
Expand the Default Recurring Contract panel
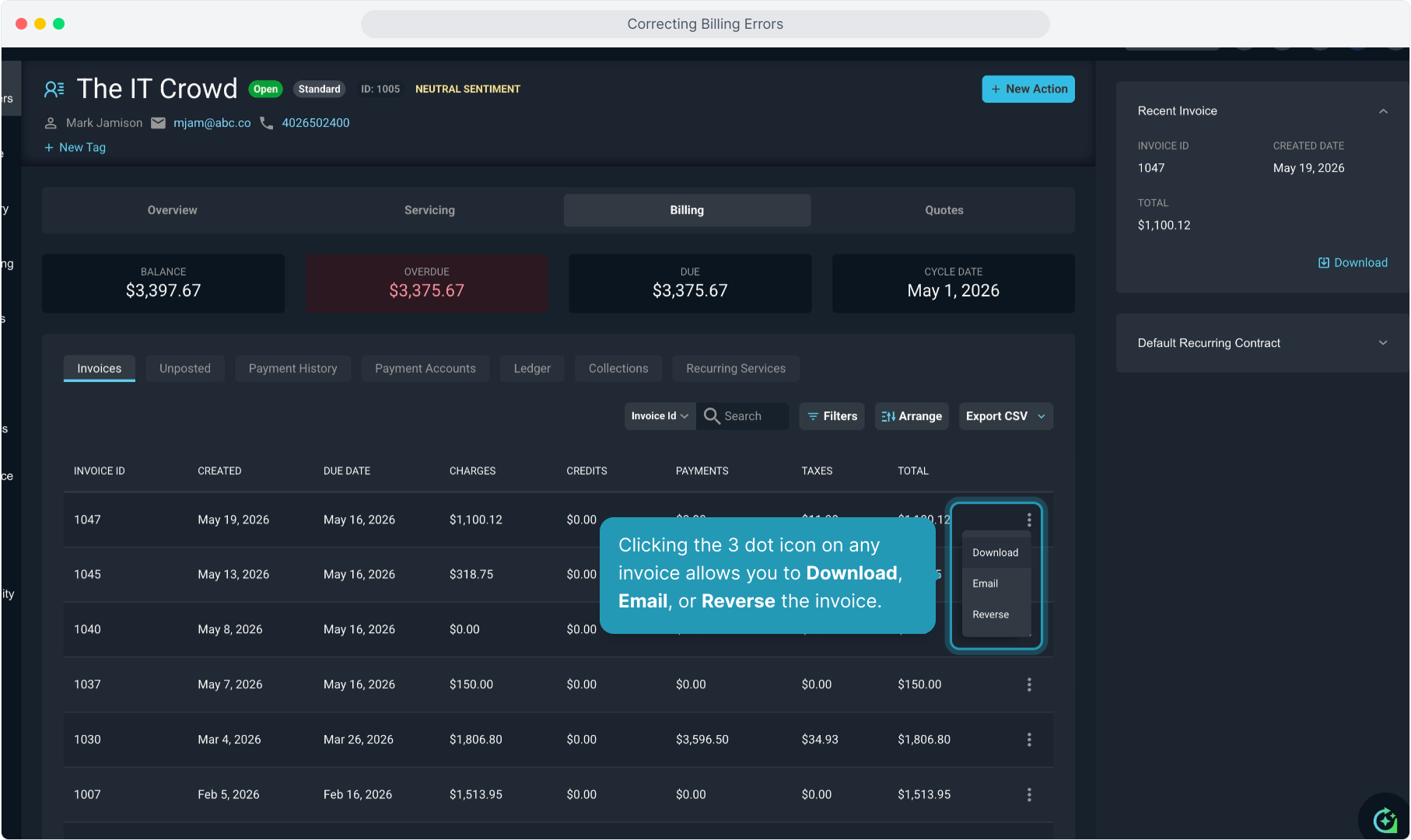pyautogui.click(x=1383, y=343)
